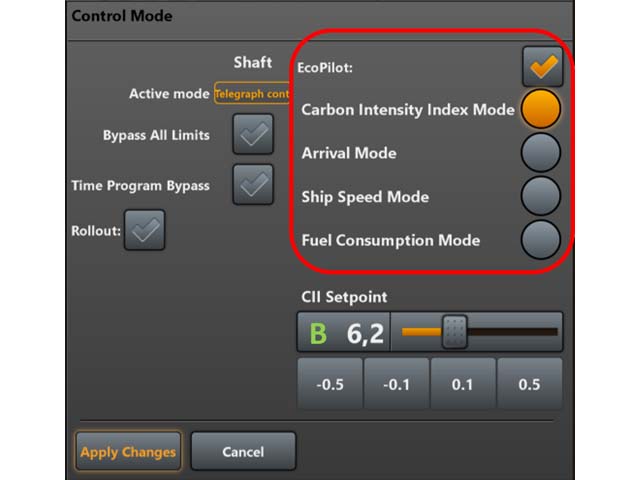Click the unfilled part of CII slider track
This screenshot has width=640, height=480.
512,332
